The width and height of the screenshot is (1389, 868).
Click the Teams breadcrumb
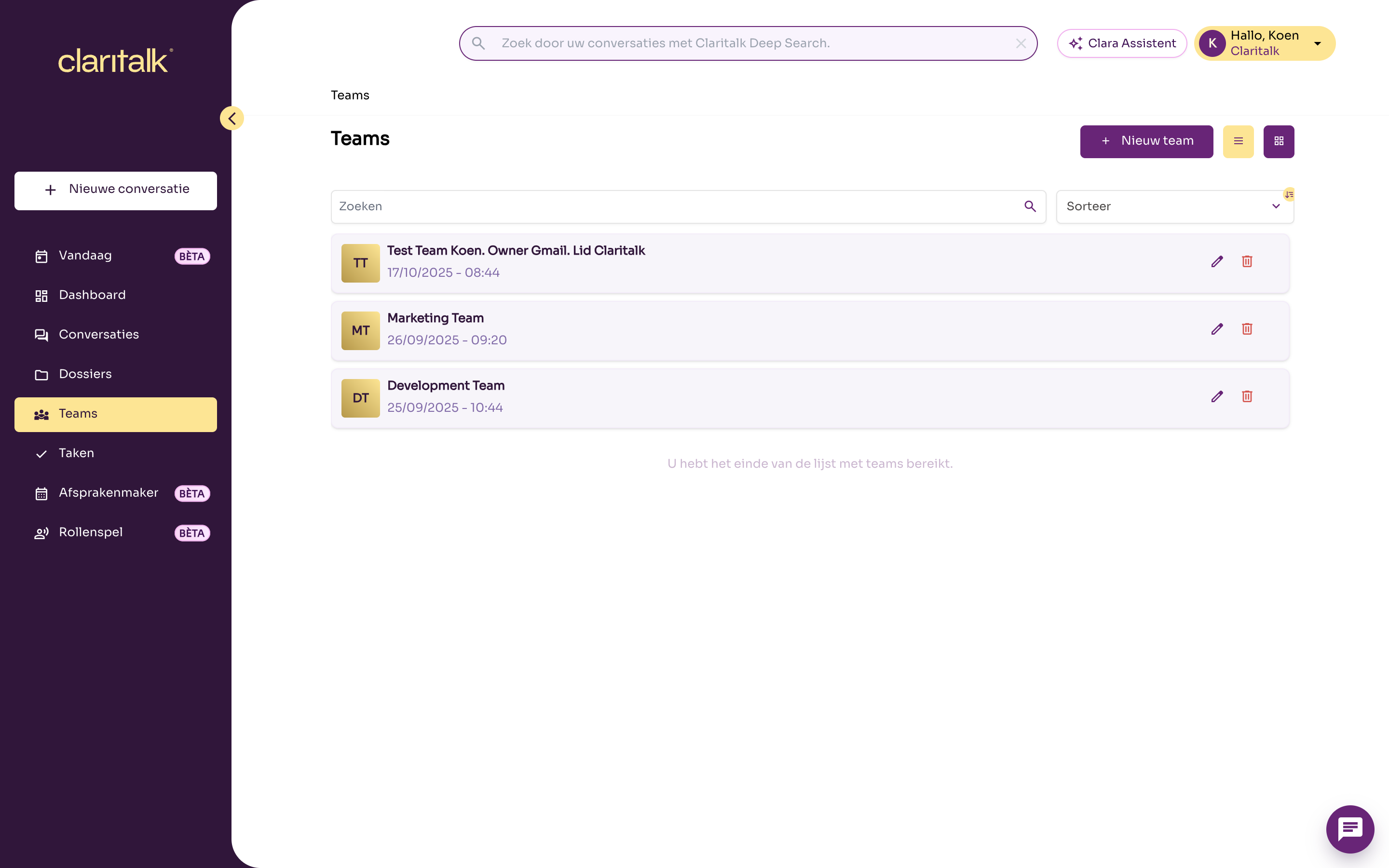(x=350, y=95)
